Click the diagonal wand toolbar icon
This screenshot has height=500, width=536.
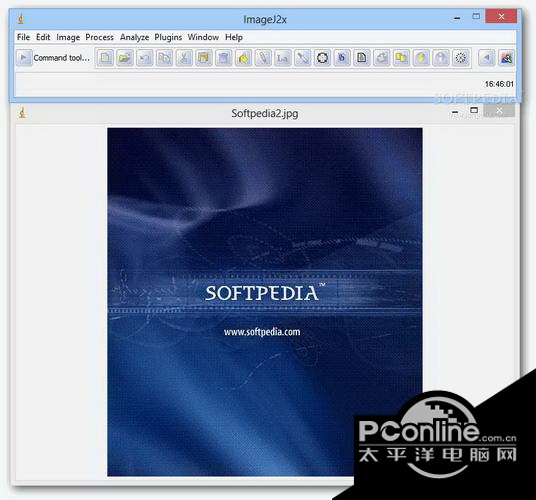pos(303,58)
